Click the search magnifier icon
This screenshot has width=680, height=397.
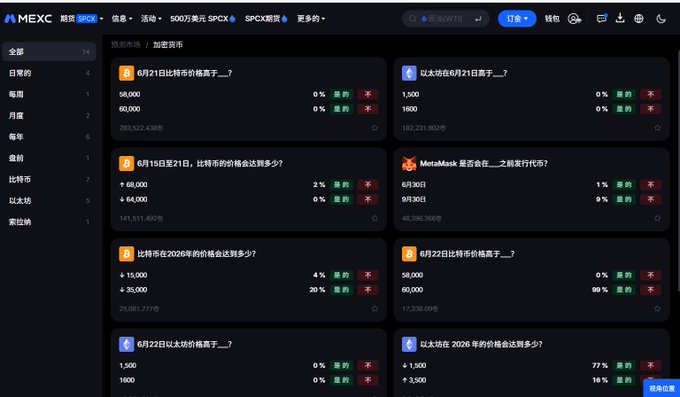(x=413, y=19)
